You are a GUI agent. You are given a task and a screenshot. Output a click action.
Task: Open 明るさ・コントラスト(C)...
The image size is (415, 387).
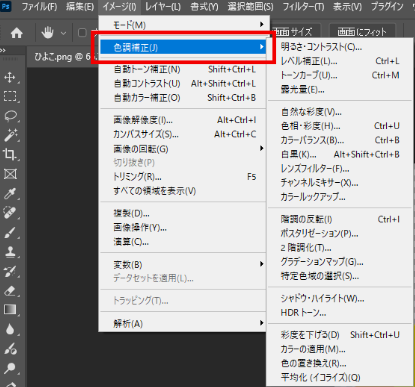click(x=341, y=47)
